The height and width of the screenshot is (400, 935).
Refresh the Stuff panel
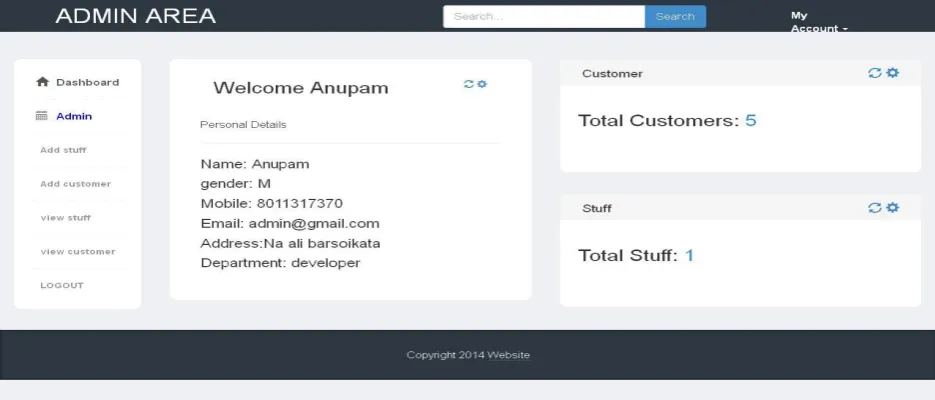pyautogui.click(x=874, y=207)
